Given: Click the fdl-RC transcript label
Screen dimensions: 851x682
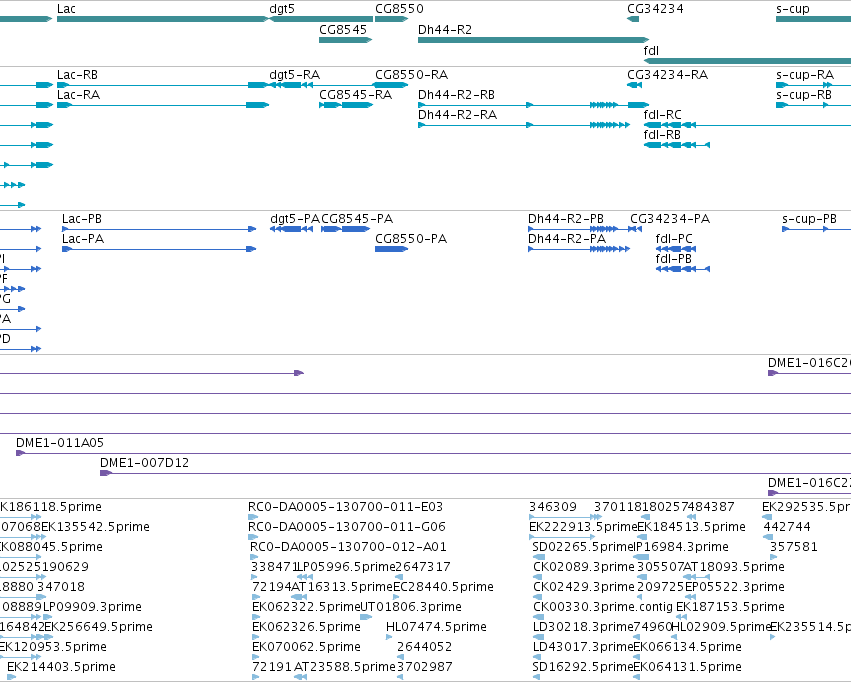Looking at the screenshot, I should point(662,115).
